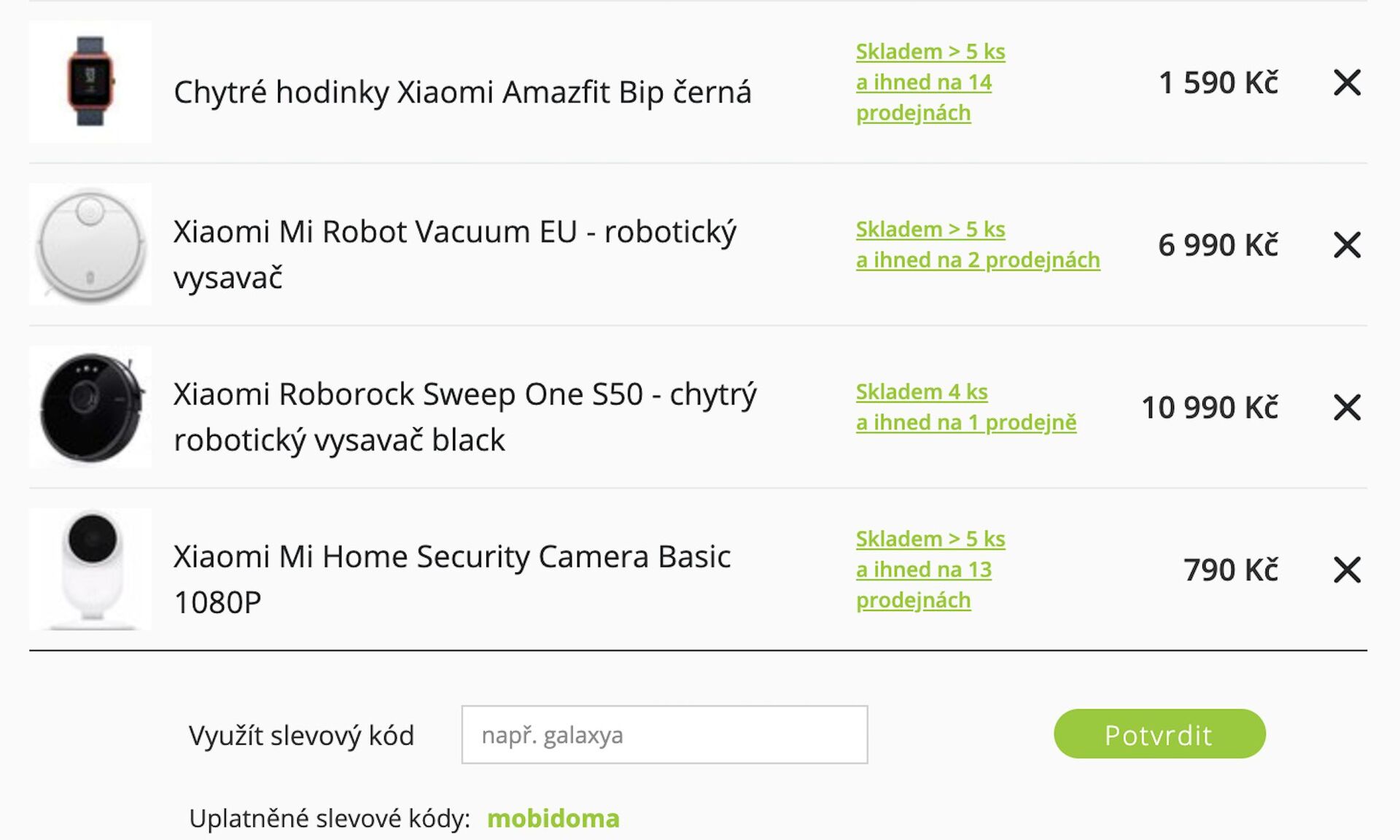1400x840 pixels.
Task: Open Chytré hodinky Xiaomi Amazfit Bip title
Action: [462, 93]
